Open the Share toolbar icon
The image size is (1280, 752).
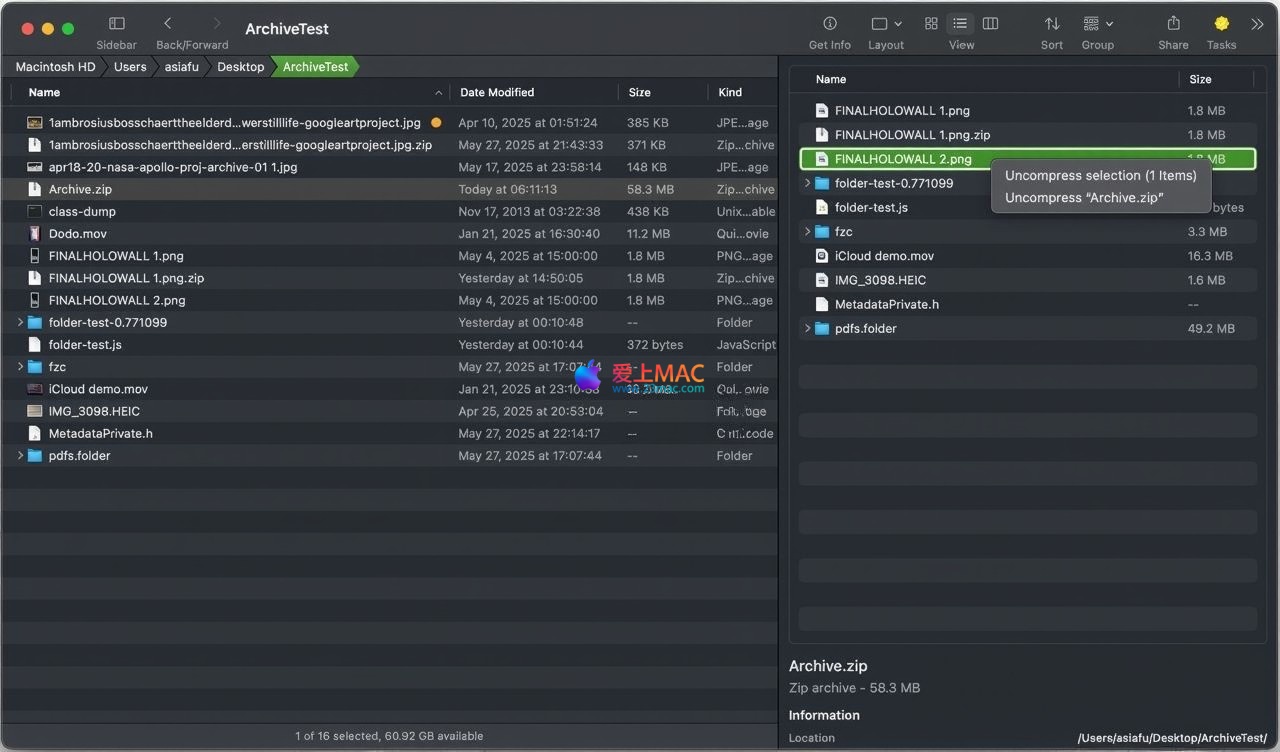(1173, 24)
